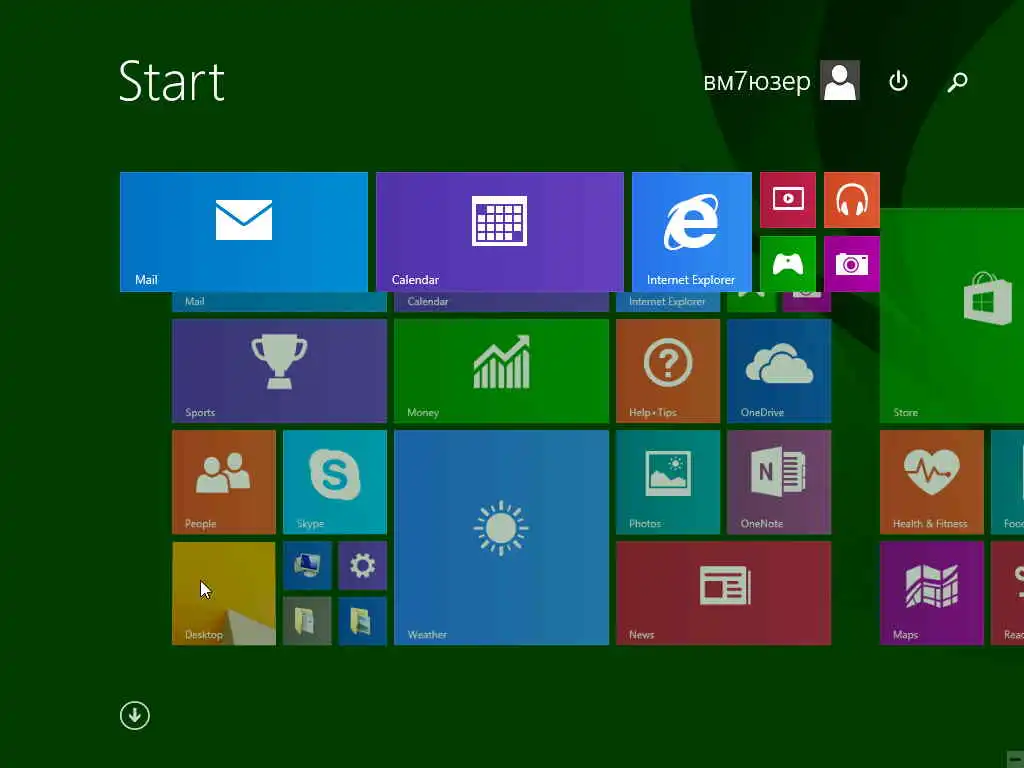Open the green Xbox Games controller tile
This screenshot has height=768, width=1024.
tap(788, 264)
